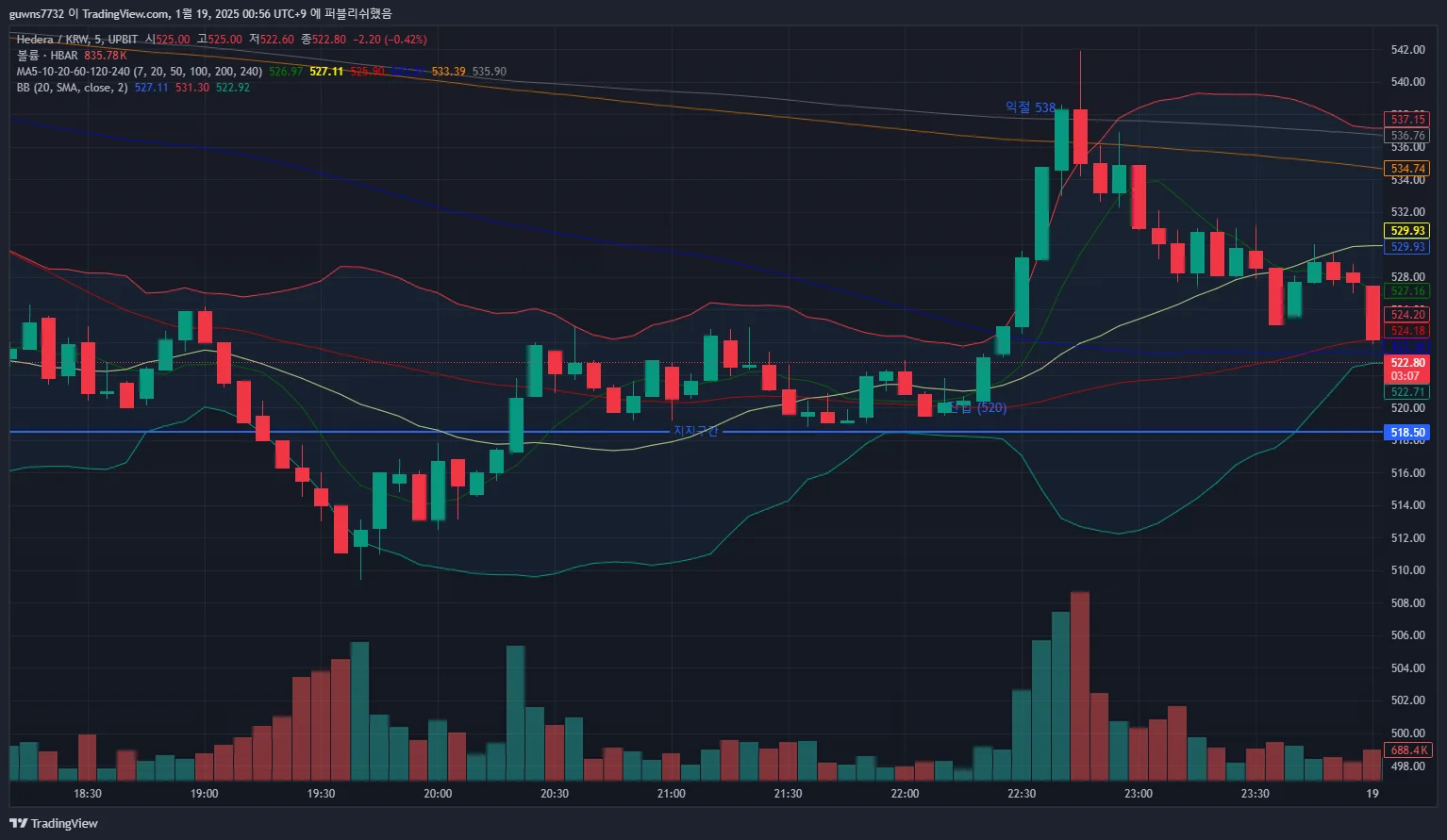1447x840 pixels.
Task: Click the green 522.71 lower band tag
Action: coord(1407,392)
